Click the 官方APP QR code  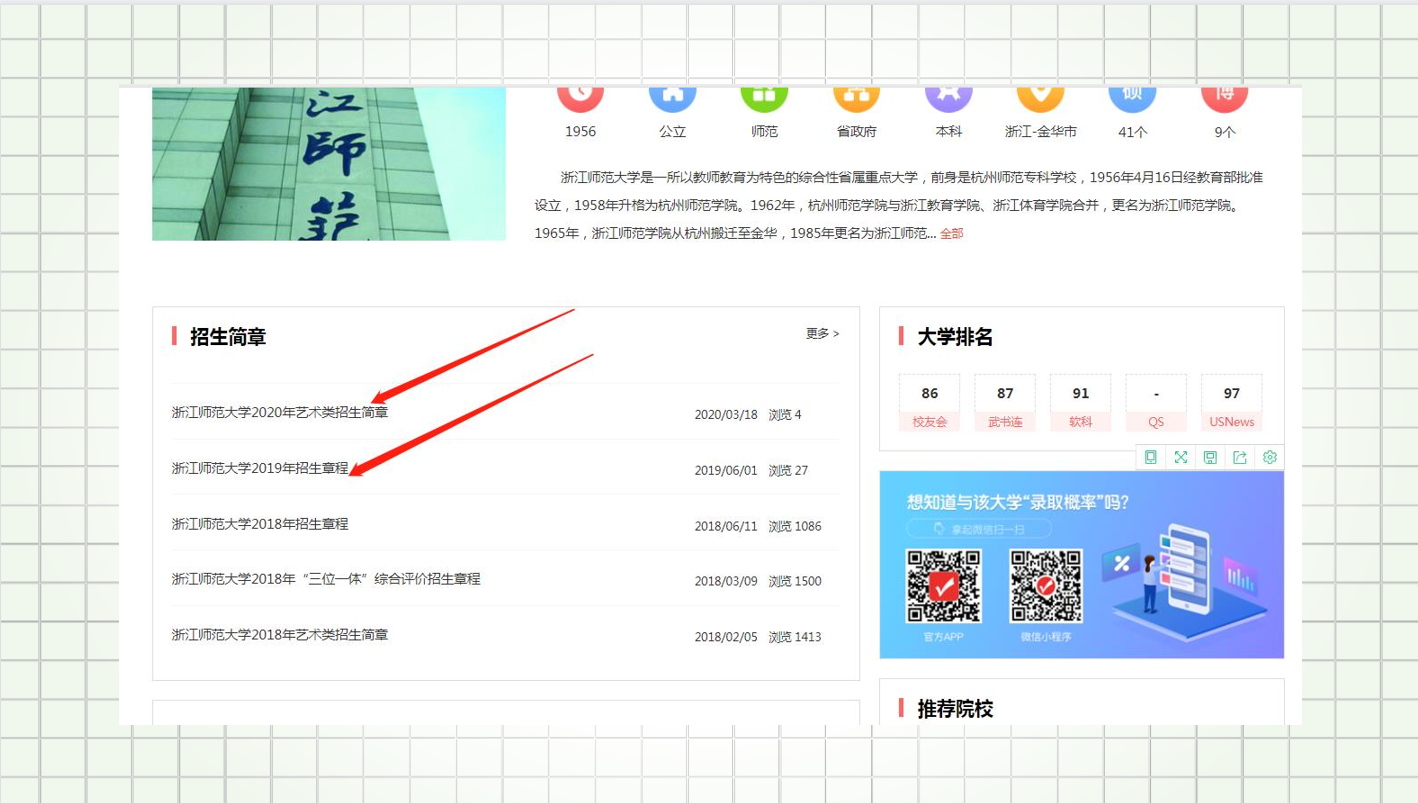coord(943,586)
